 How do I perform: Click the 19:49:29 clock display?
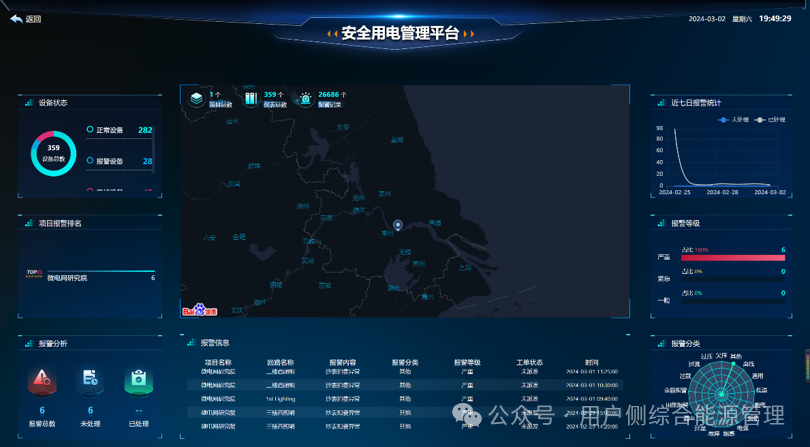pyautogui.click(x=775, y=19)
